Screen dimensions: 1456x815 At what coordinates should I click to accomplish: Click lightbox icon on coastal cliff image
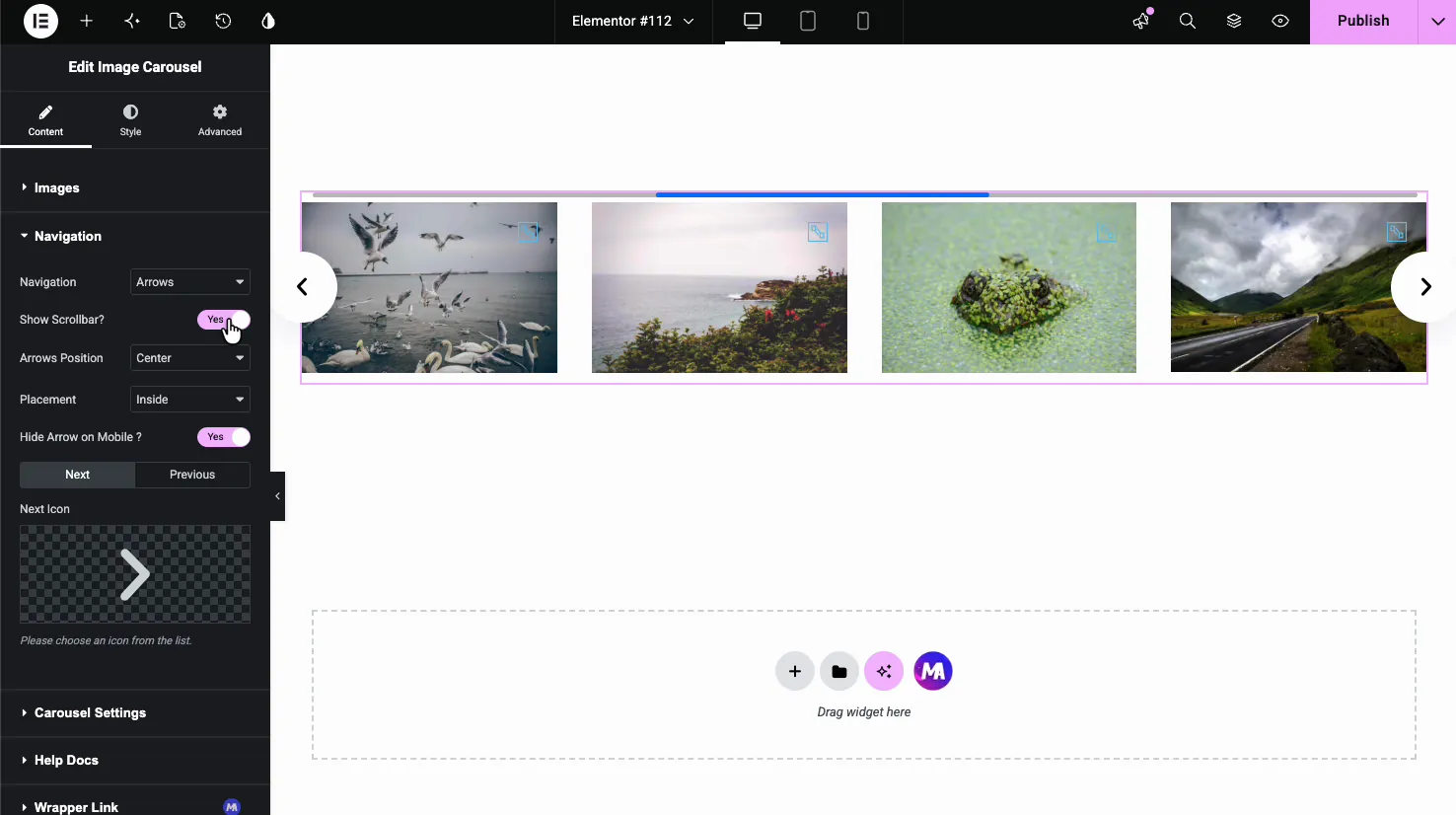pos(818,232)
